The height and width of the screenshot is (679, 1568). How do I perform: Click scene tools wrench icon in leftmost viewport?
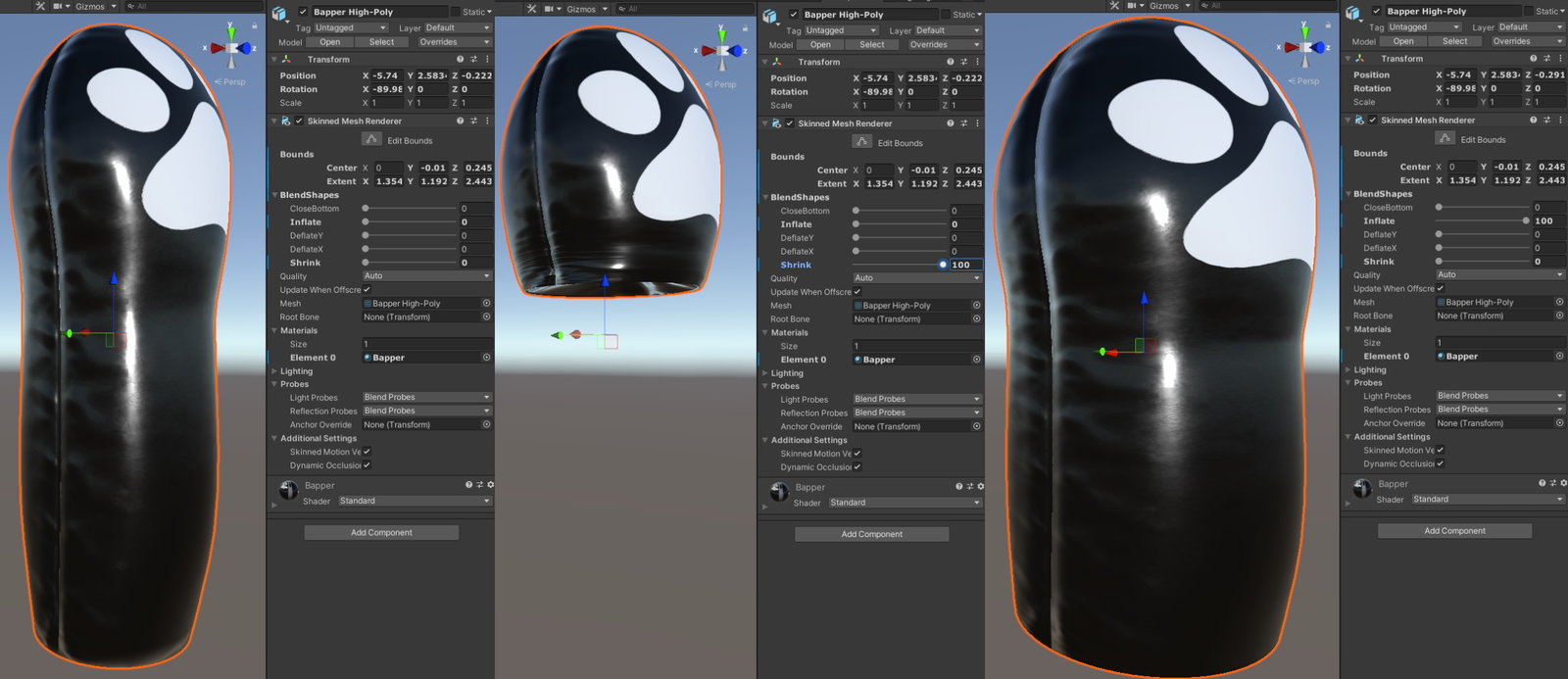point(40,6)
